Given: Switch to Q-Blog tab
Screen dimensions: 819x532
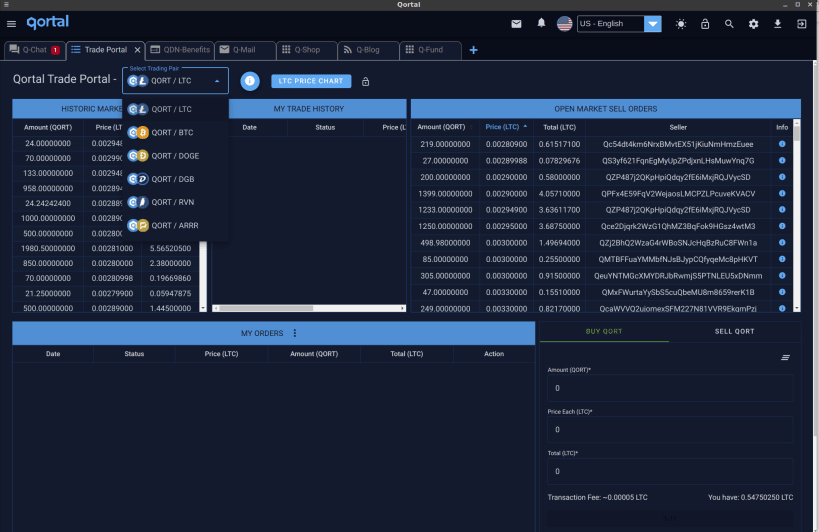Looking at the screenshot, I should click(368, 50).
